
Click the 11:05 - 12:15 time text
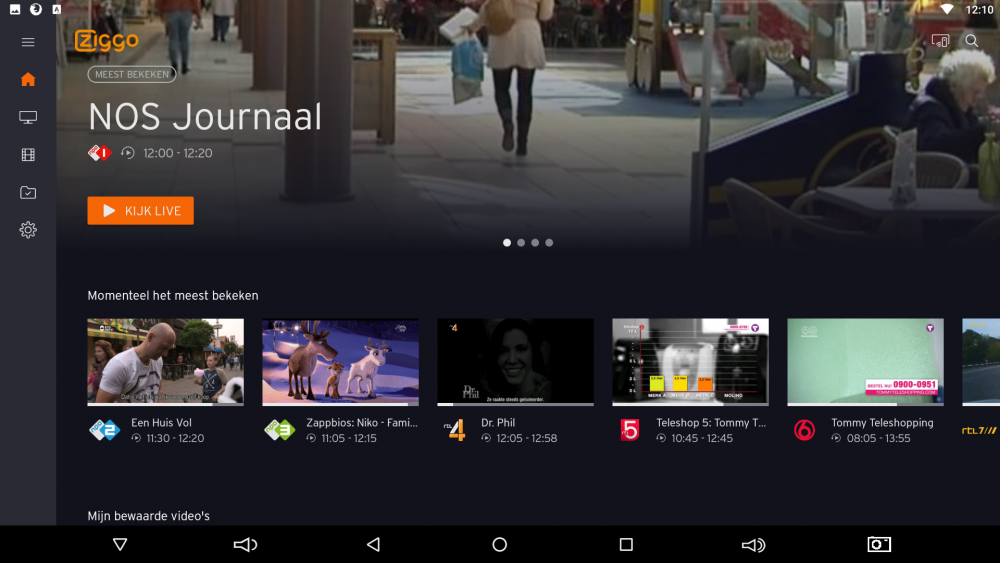pyautogui.click(x=349, y=439)
